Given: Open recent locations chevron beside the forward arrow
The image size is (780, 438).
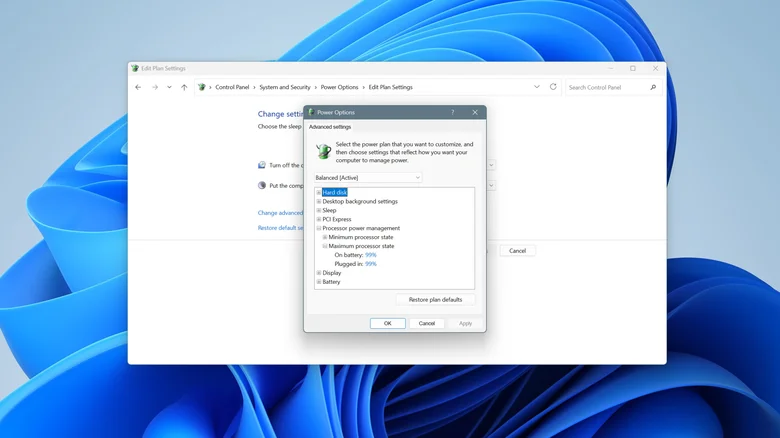Looking at the screenshot, I should 169,87.
